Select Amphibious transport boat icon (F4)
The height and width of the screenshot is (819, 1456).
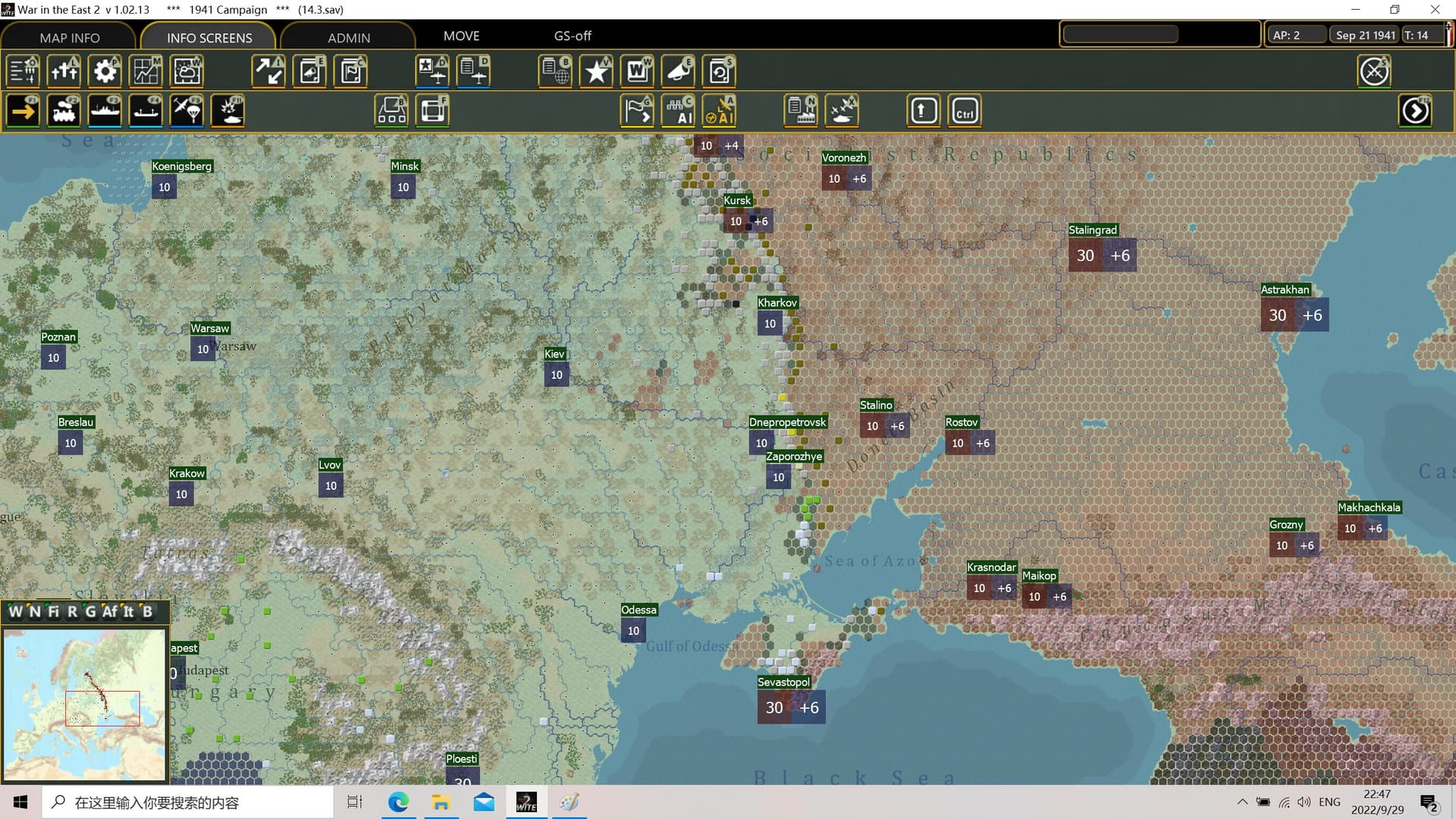pyautogui.click(x=146, y=111)
